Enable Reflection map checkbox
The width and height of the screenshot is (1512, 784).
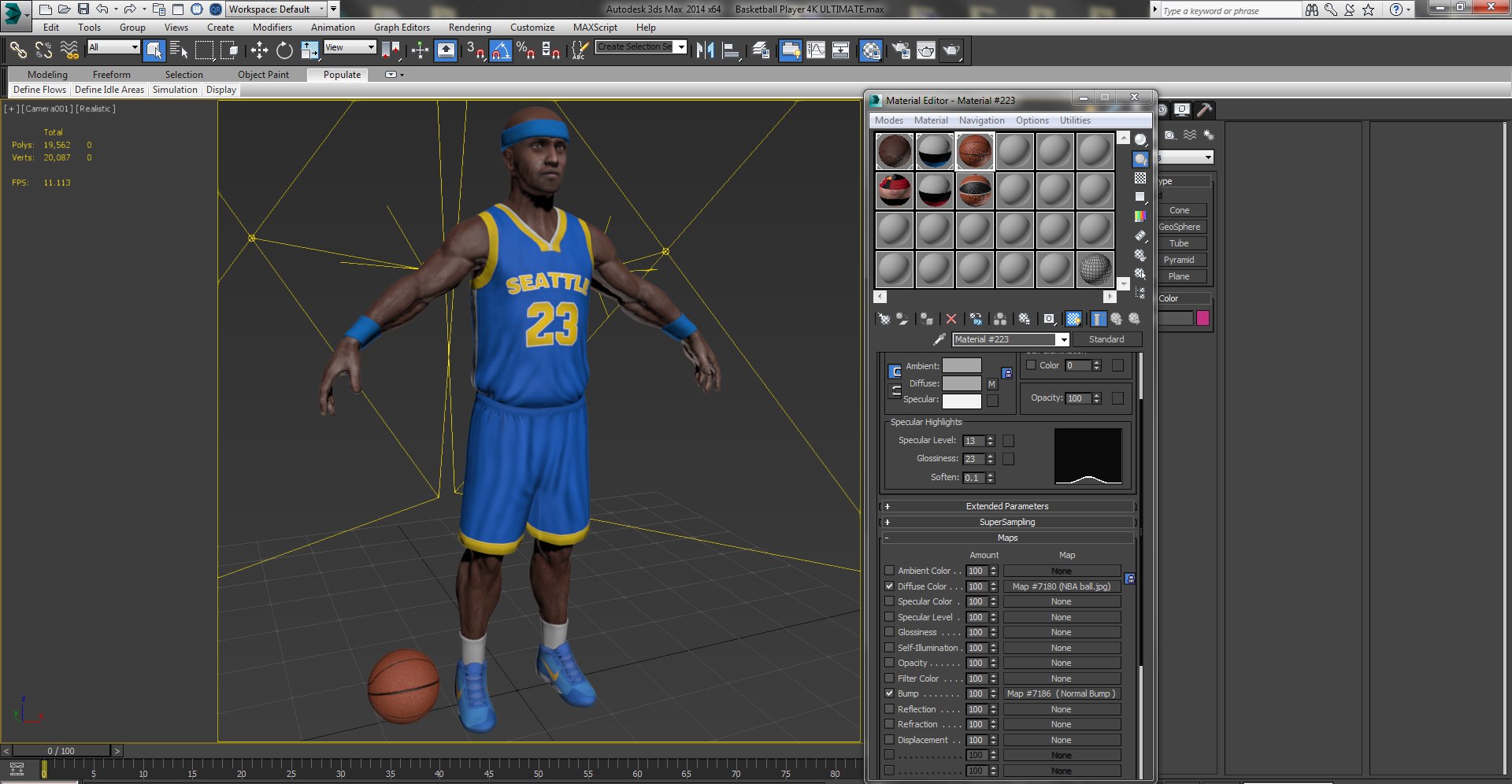pyautogui.click(x=889, y=709)
